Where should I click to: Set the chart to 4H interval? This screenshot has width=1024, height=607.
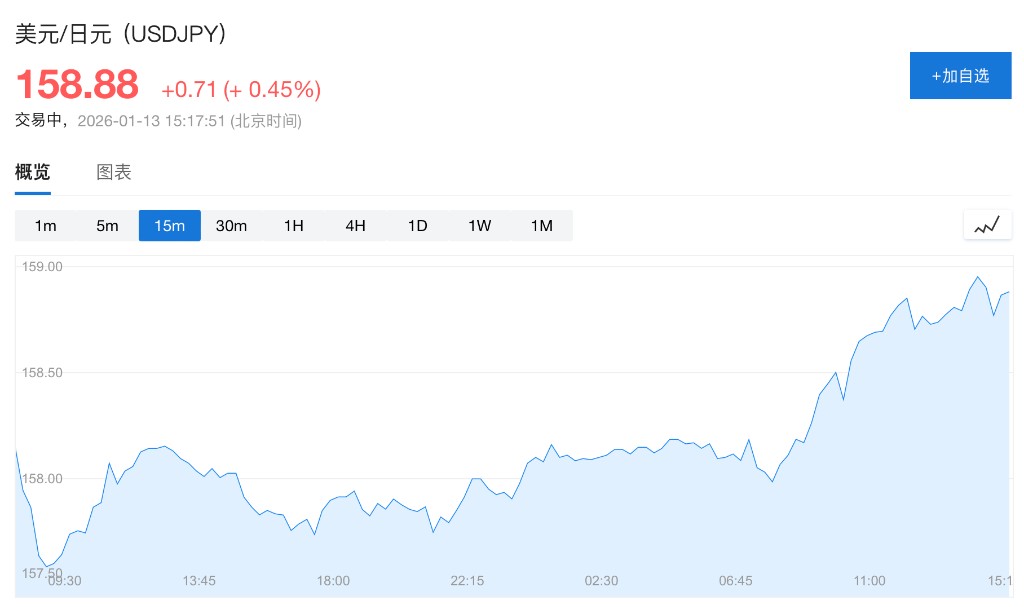pos(356,226)
